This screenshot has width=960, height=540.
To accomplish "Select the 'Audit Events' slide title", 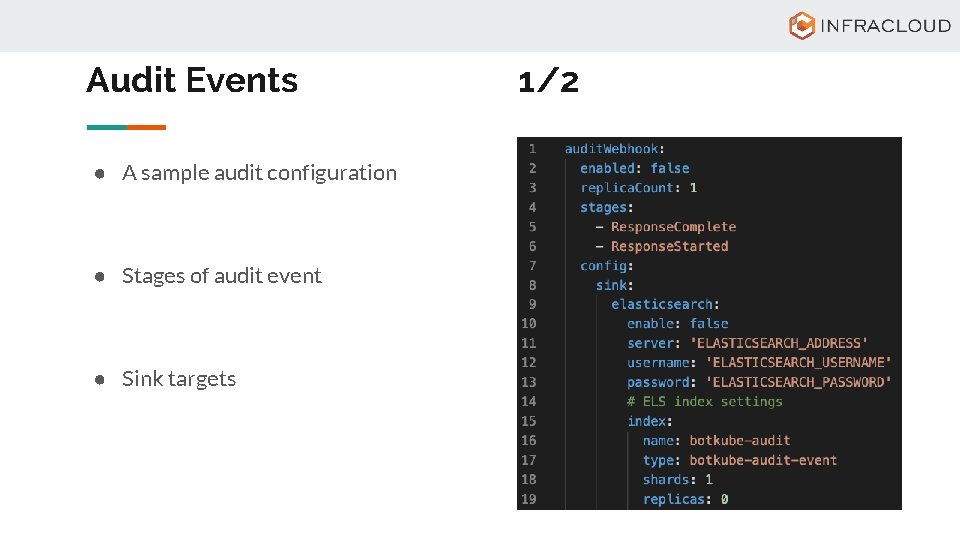I will point(192,80).
